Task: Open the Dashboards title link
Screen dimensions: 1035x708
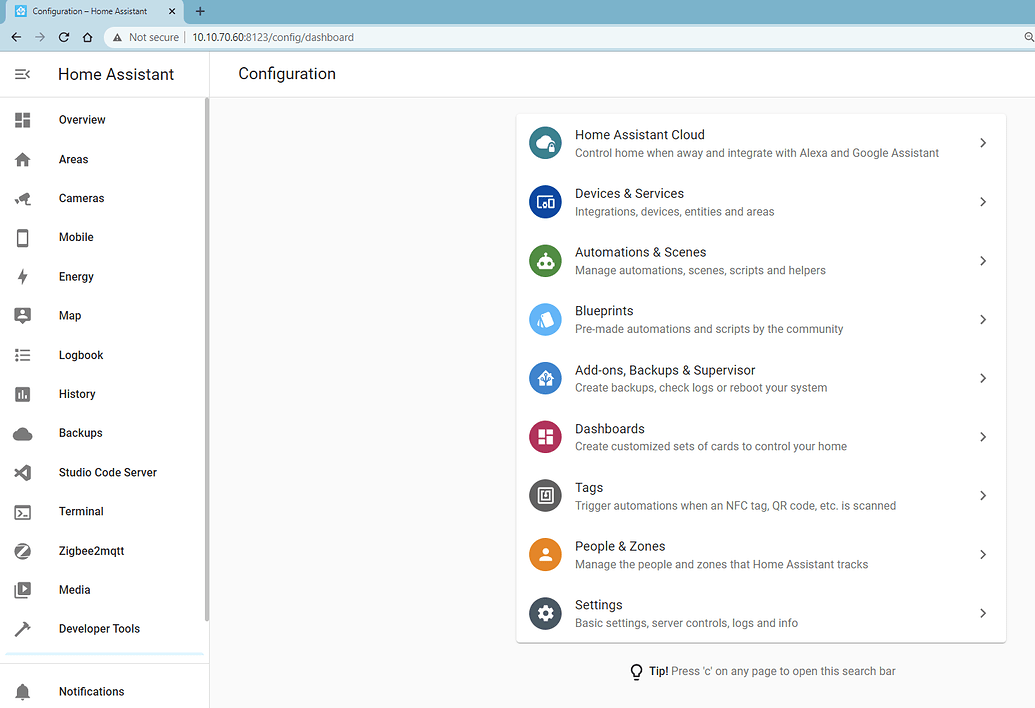Action: [610, 429]
